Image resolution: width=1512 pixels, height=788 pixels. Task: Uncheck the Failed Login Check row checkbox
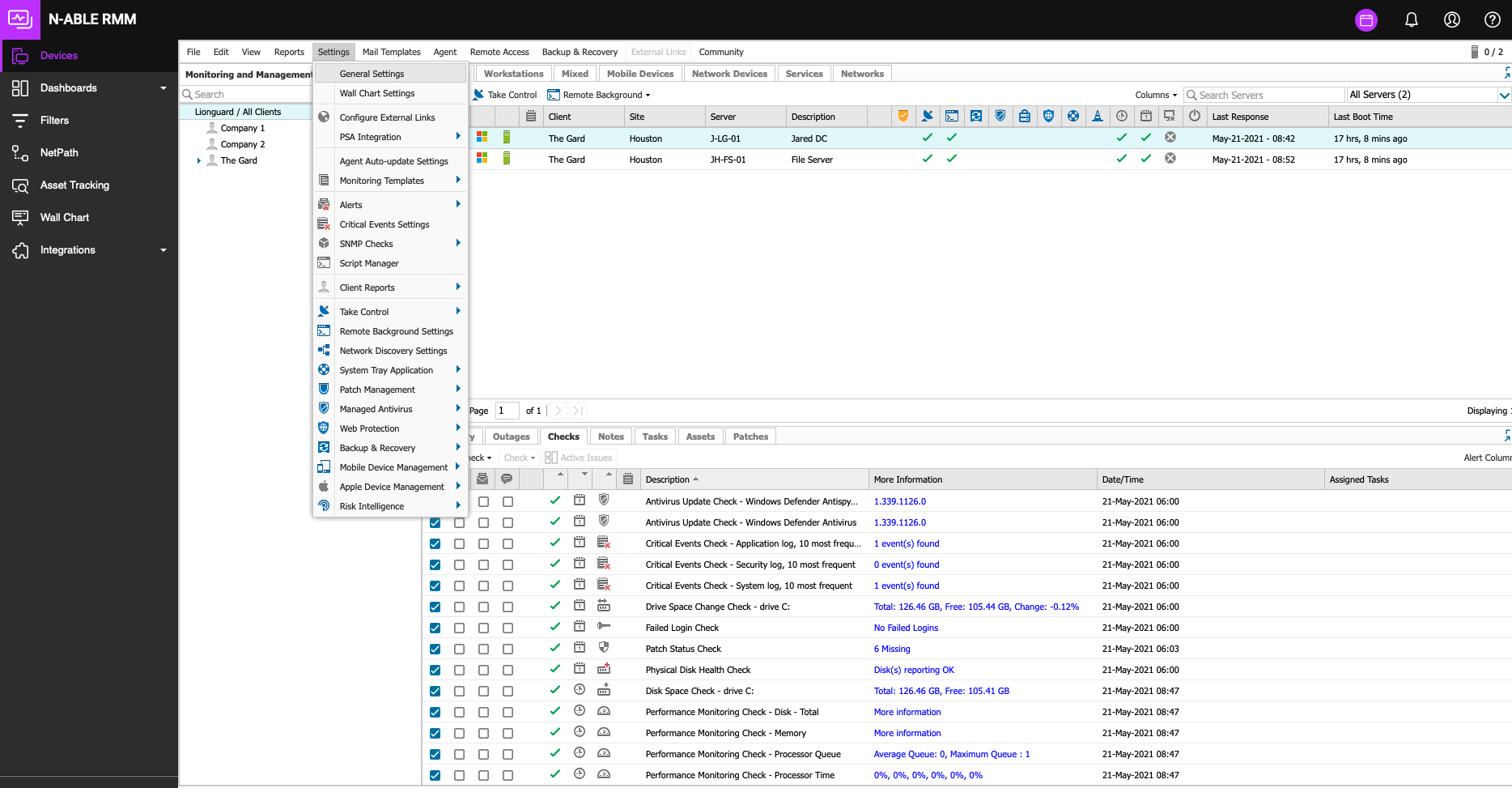click(x=435, y=628)
